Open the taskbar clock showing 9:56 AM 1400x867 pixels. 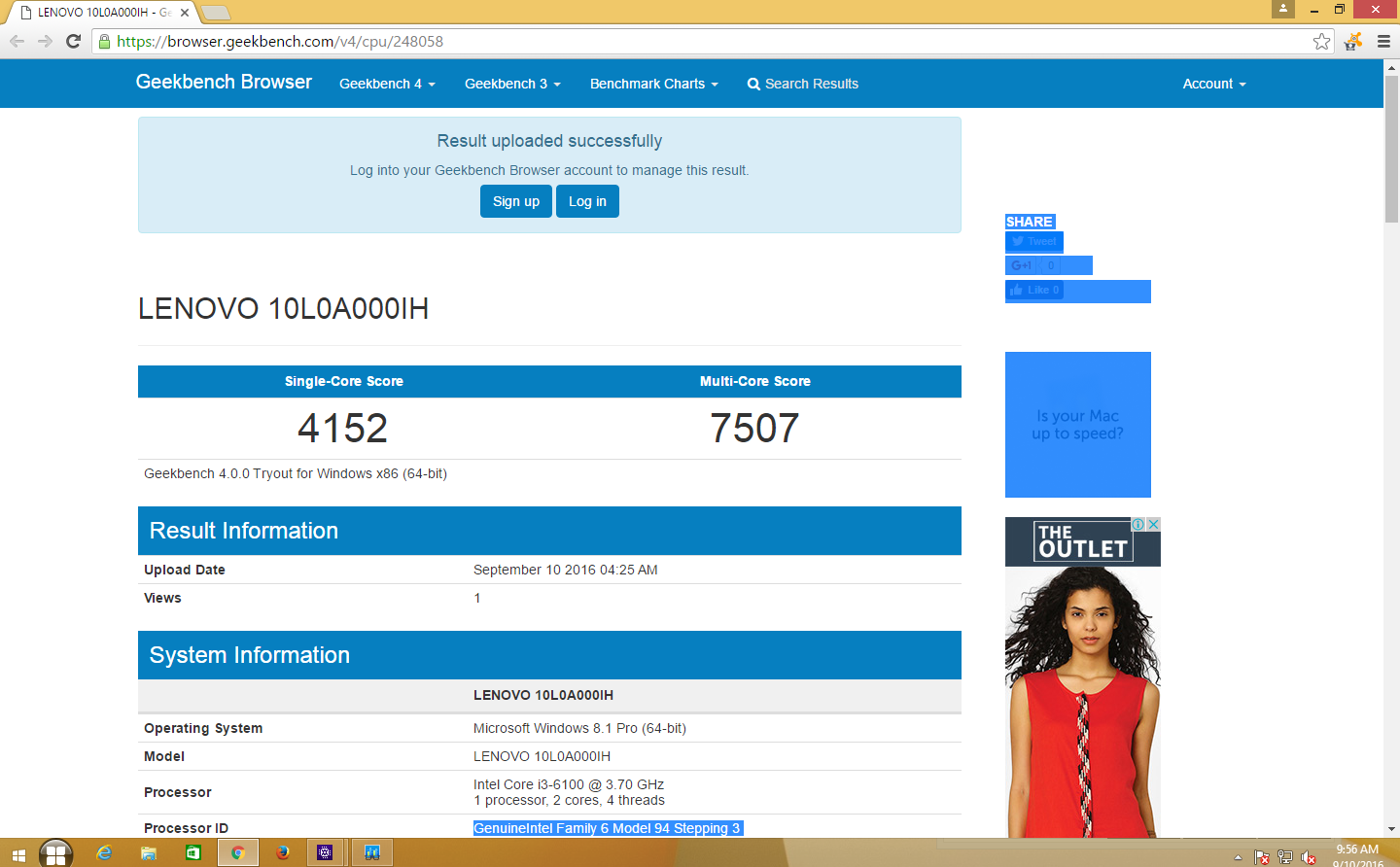[x=1357, y=855]
